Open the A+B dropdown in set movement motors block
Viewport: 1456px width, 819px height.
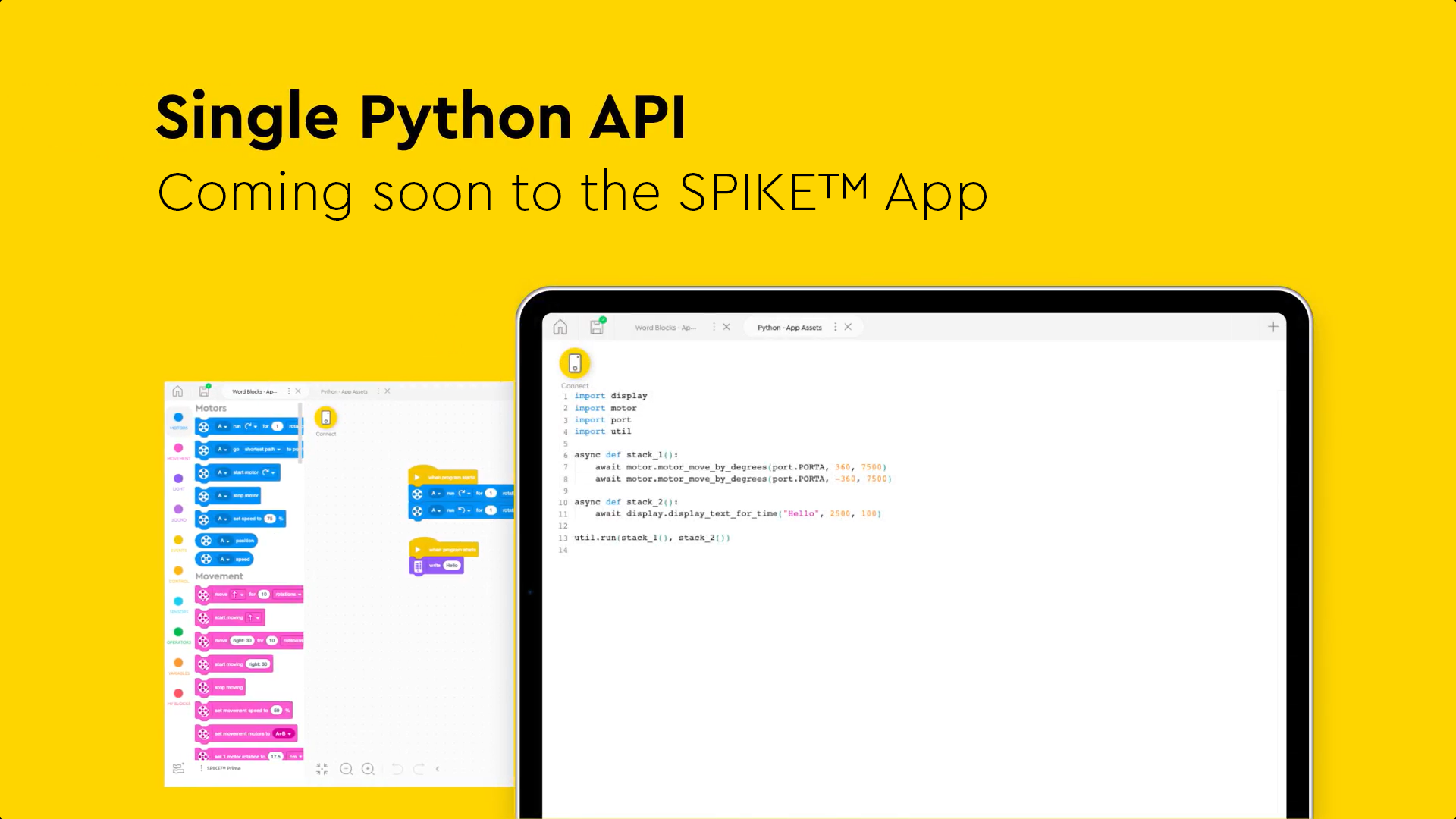coord(283,733)
